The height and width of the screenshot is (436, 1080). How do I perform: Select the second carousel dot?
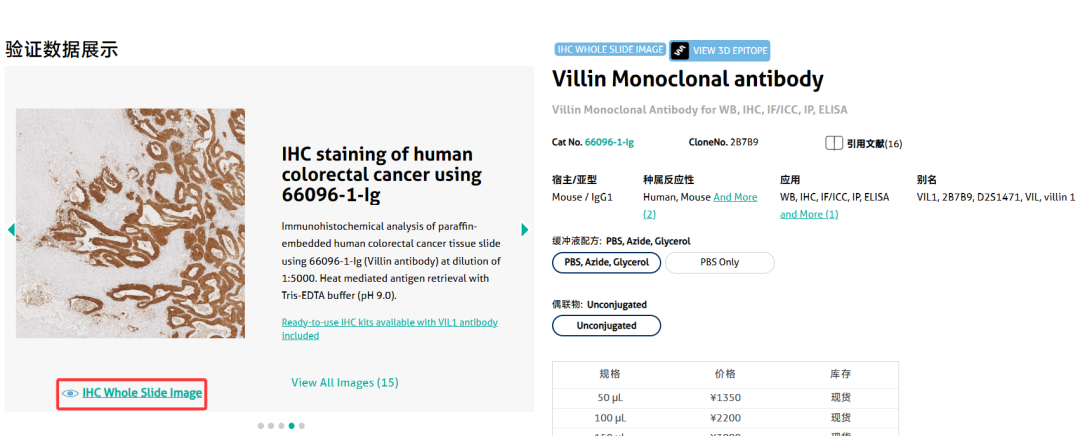tap(271, 426)
